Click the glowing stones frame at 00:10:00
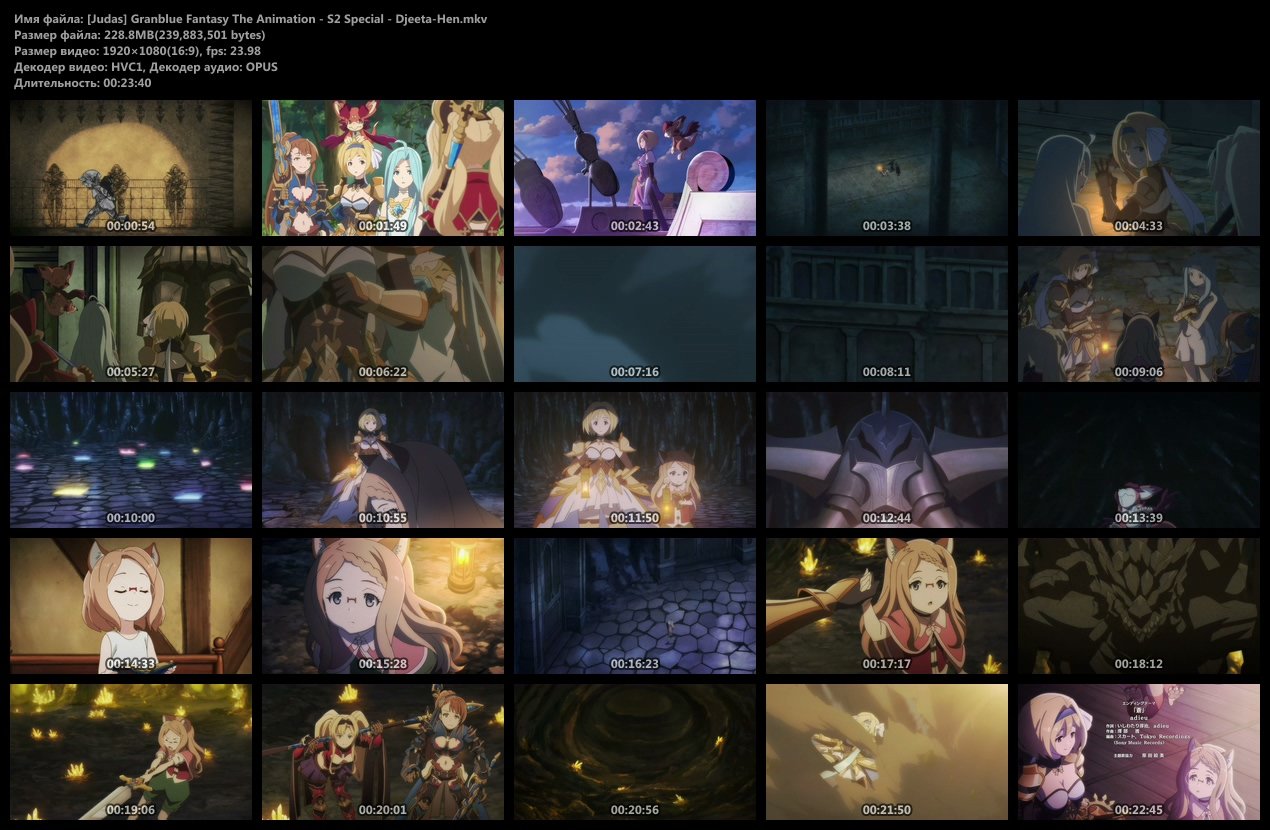 (131, 460)
